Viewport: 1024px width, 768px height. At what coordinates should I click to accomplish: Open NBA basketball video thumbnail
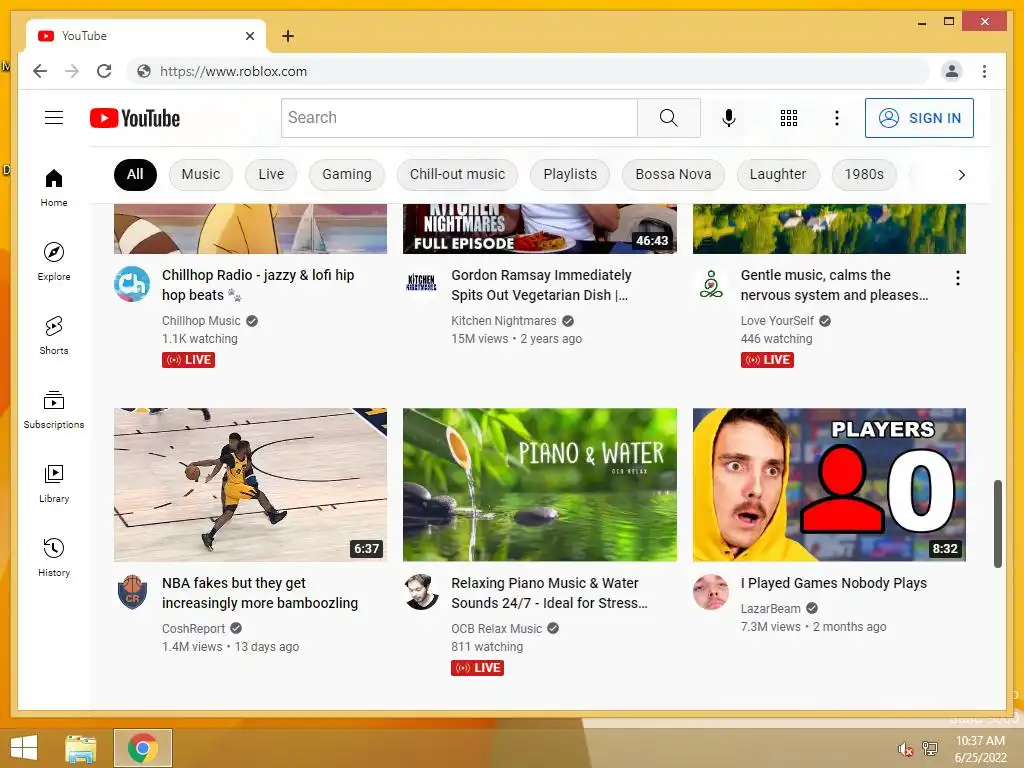click(250, 485)
